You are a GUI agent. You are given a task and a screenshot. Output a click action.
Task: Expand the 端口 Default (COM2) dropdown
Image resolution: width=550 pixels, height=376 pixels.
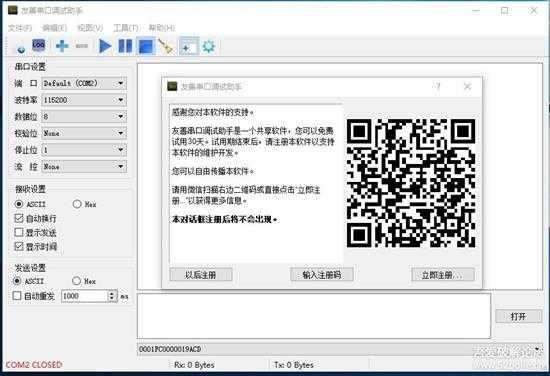click(84, 83)
